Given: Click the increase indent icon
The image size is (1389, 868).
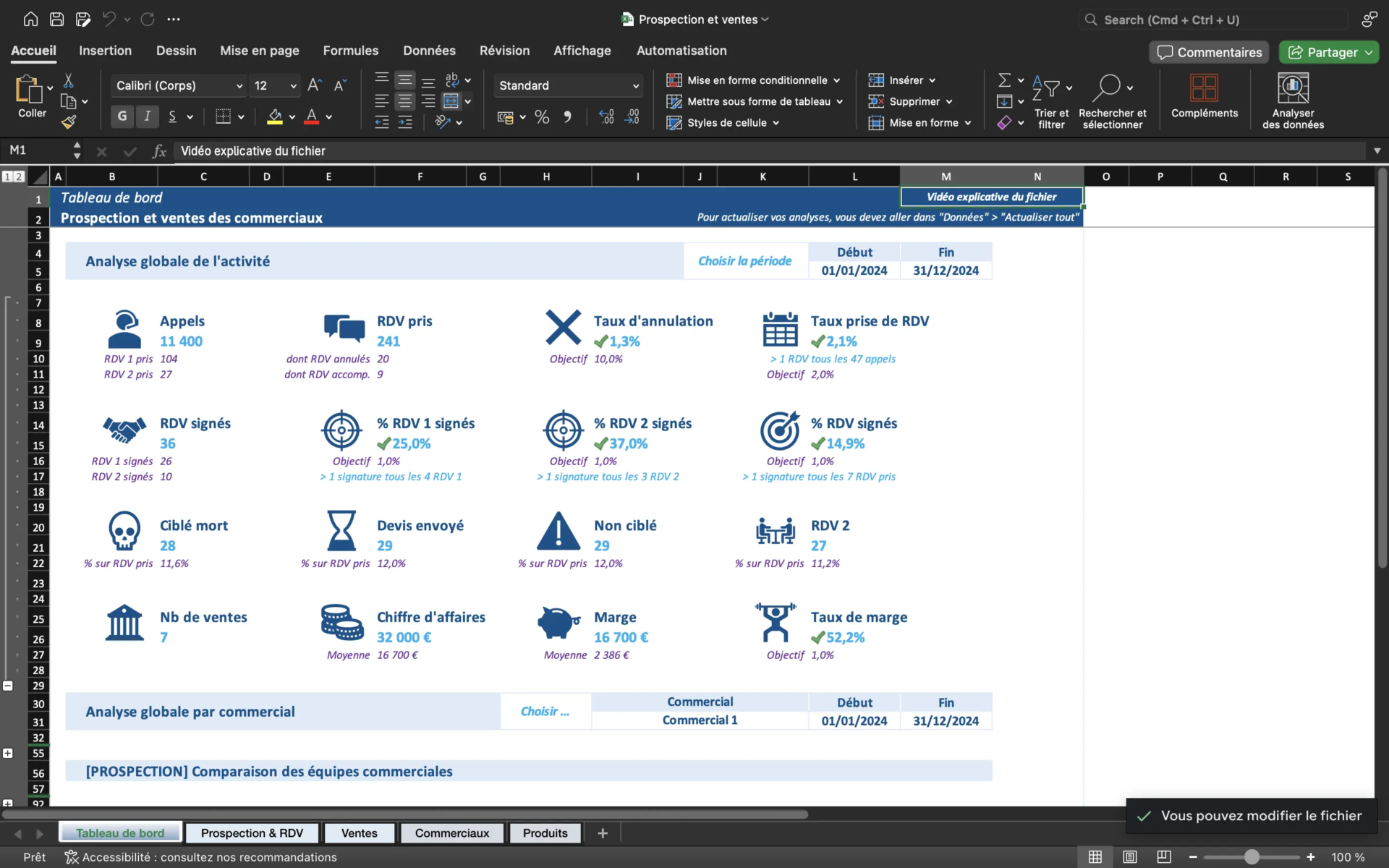Looking at the screenshot, I should tap(405, 122).
